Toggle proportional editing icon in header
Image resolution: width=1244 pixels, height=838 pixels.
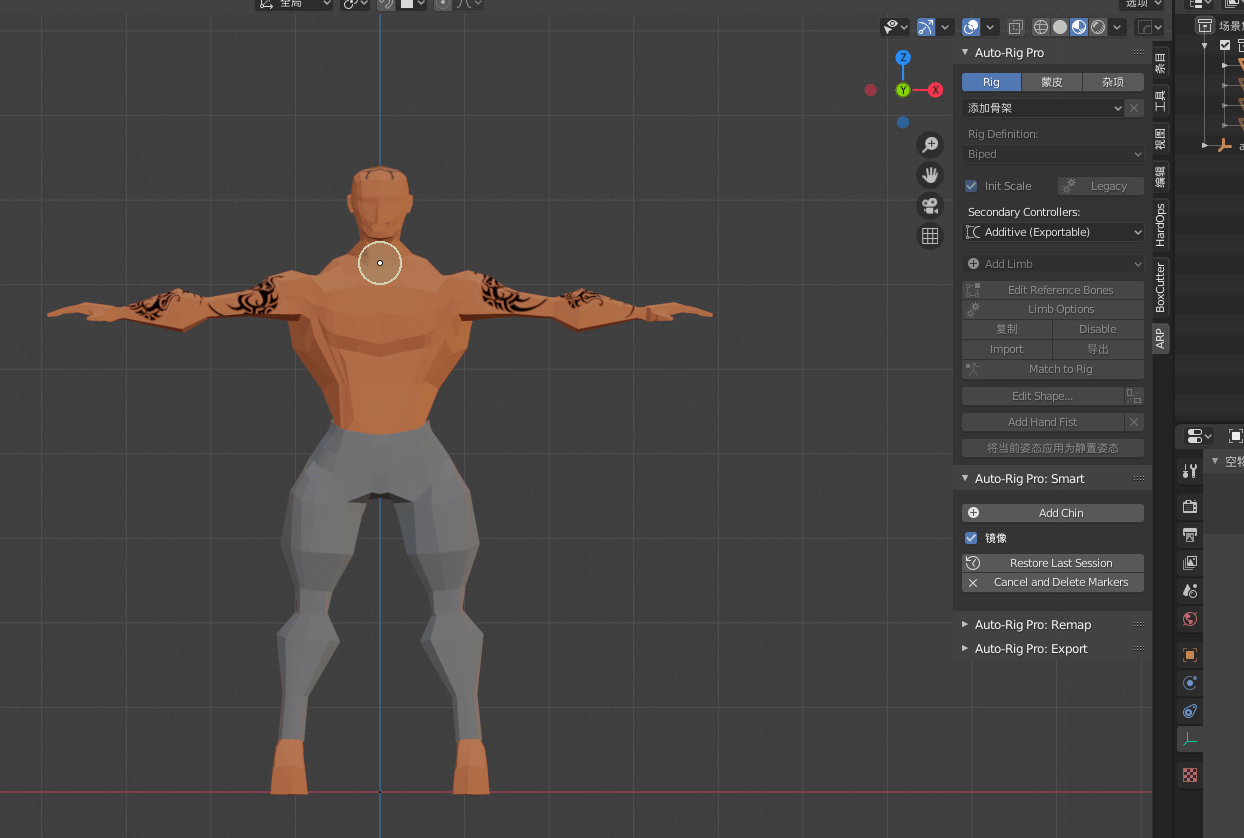[x=442, y=4]
